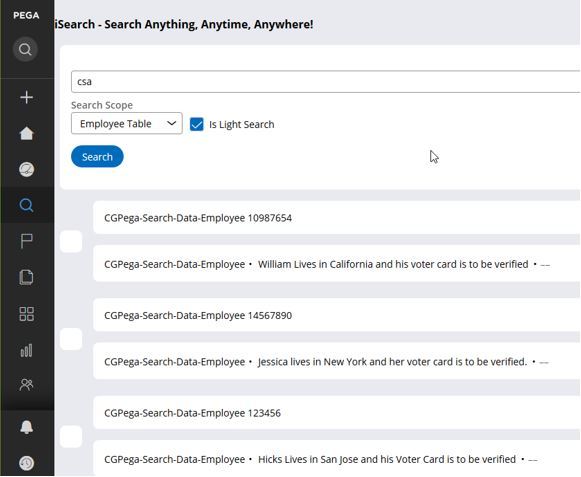Open the dashboard gauge icon in sidebar

tap(26, 169)
